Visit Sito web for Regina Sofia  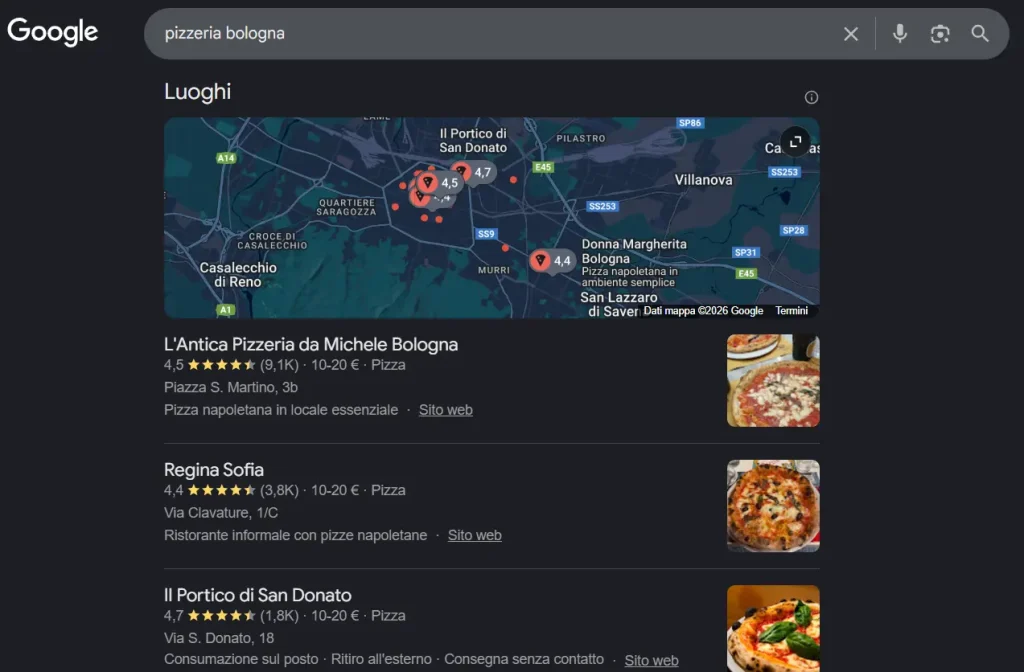(474, 536)
